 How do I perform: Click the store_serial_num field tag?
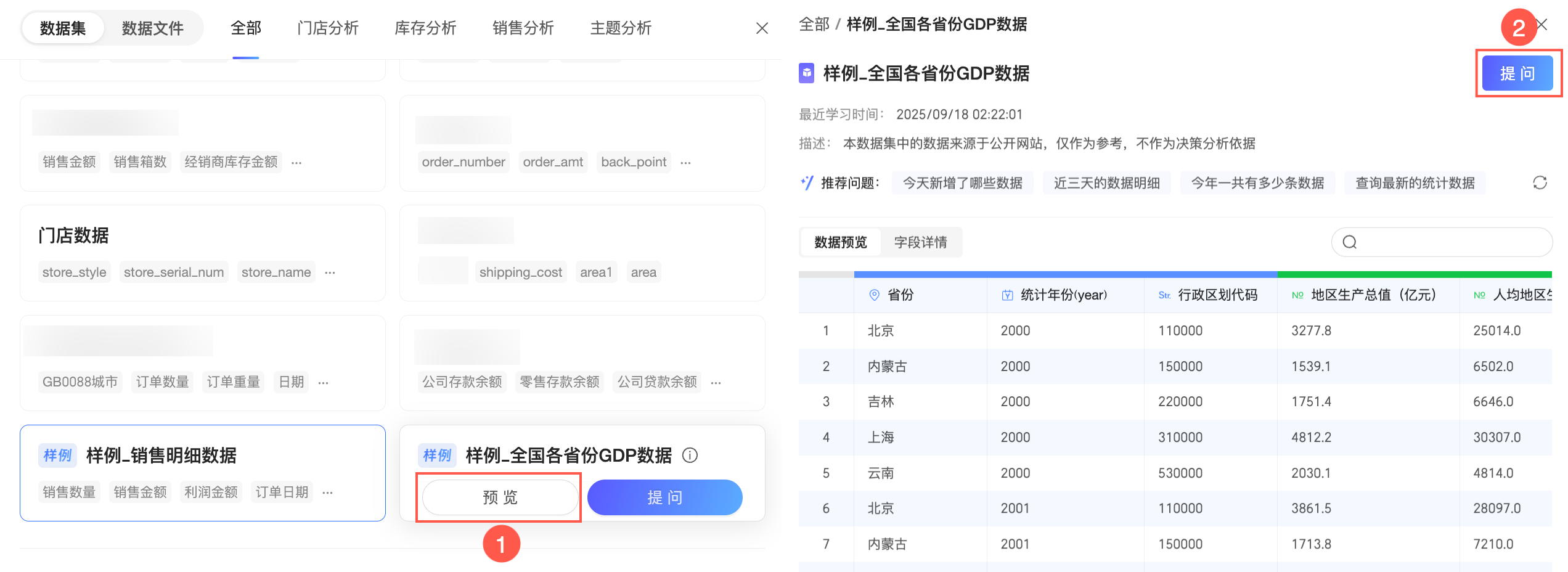pos(174,272)
